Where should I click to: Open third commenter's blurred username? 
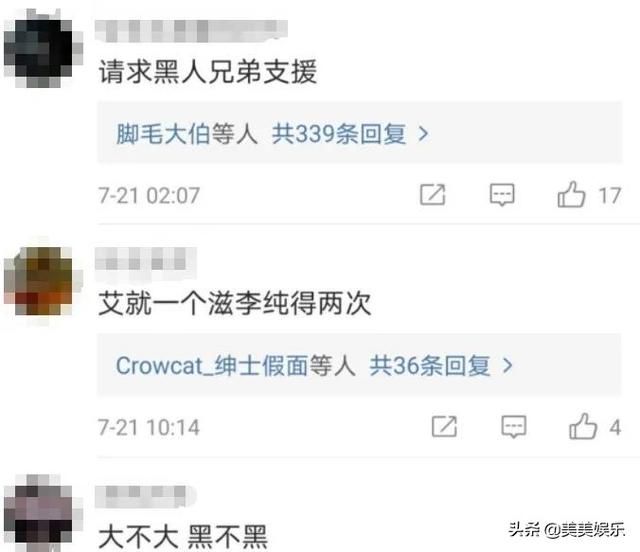pyautogui.click(x=146, y=496)
